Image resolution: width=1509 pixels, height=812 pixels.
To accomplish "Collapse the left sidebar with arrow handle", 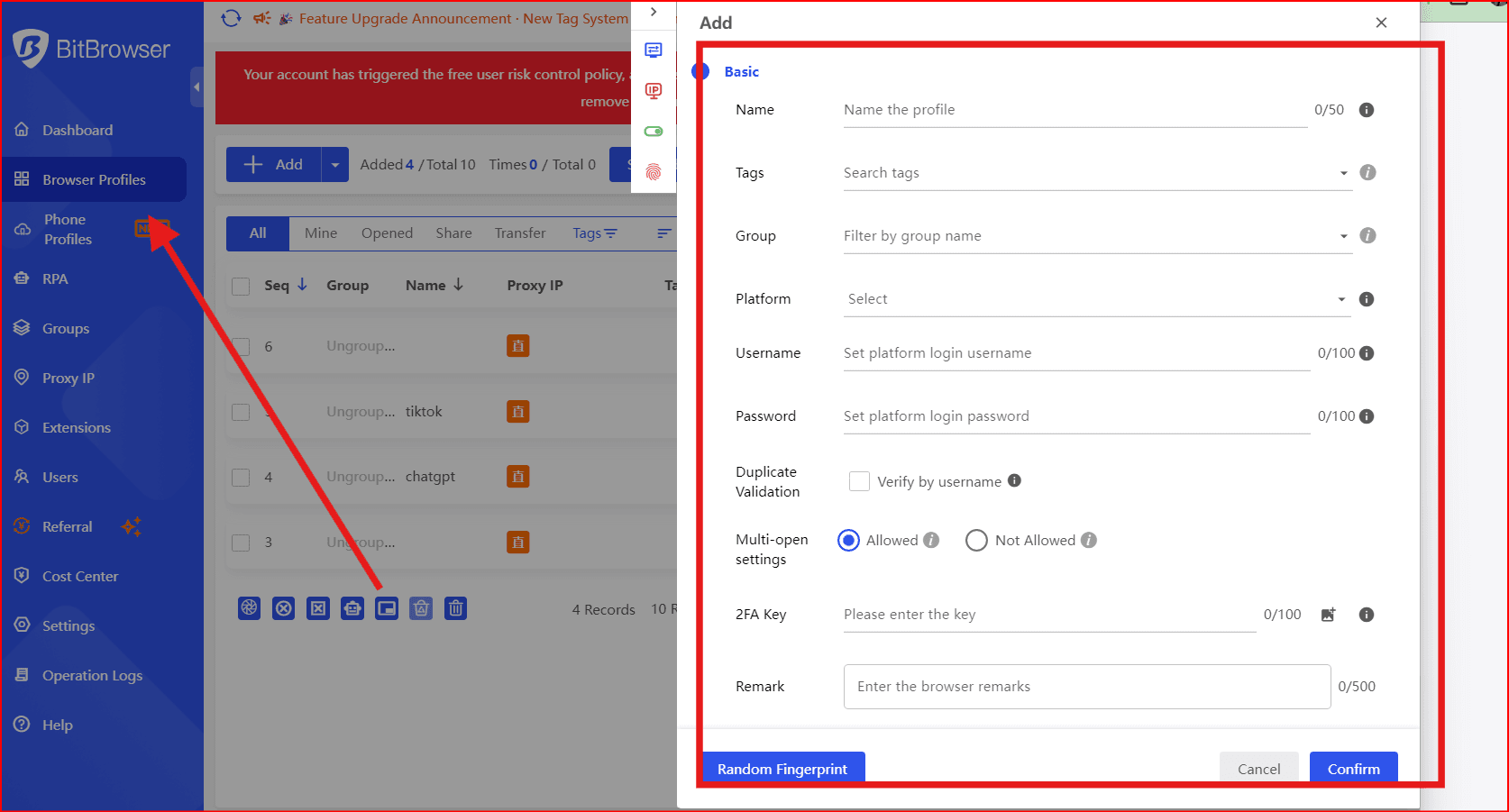I will click(197, 87).
